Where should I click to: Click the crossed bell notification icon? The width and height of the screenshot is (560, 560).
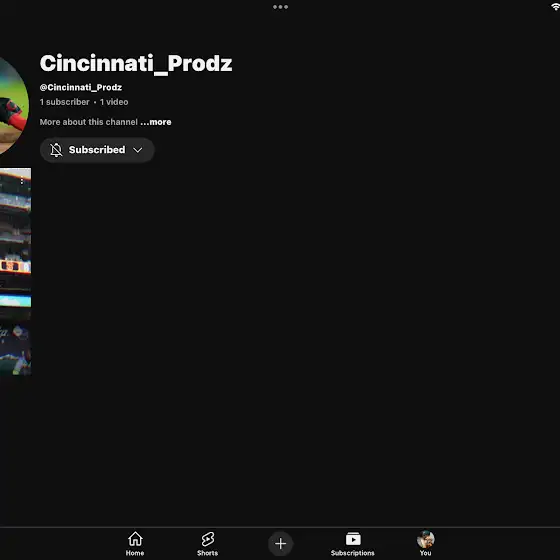(56, 150)
